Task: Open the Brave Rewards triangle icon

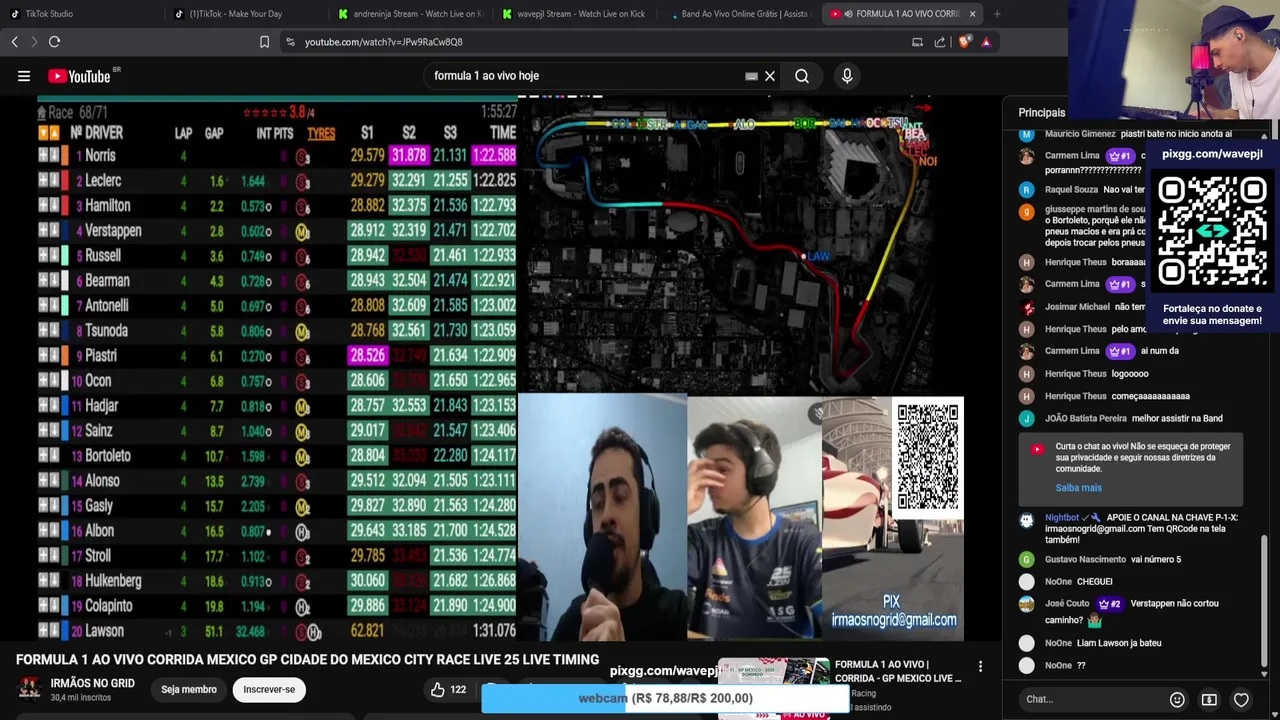Action: [x=986, y=42]
